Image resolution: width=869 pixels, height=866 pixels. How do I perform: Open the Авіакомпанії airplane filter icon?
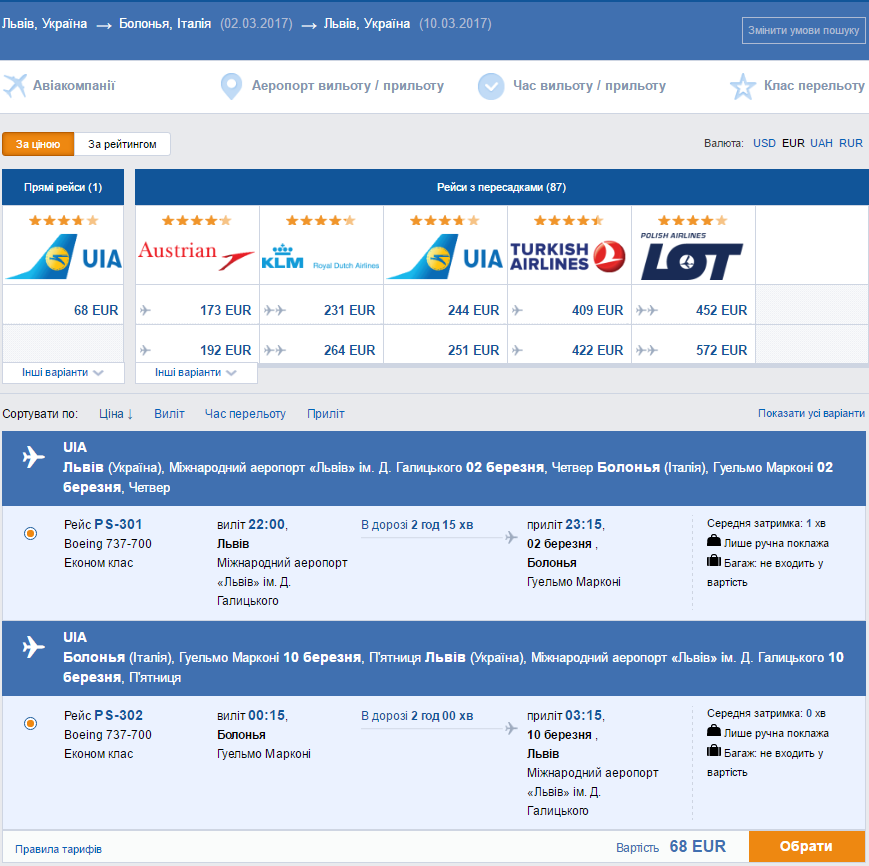(15, 86)
